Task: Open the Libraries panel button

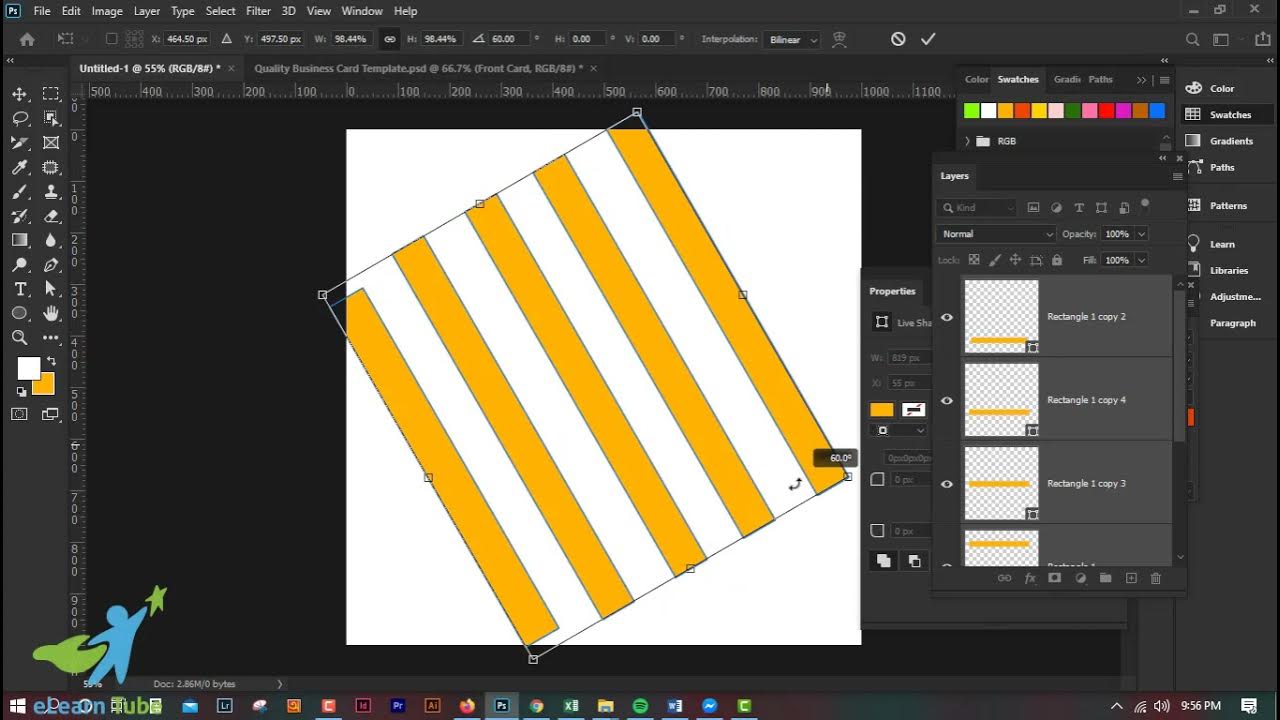Action: coord(1218,270)
